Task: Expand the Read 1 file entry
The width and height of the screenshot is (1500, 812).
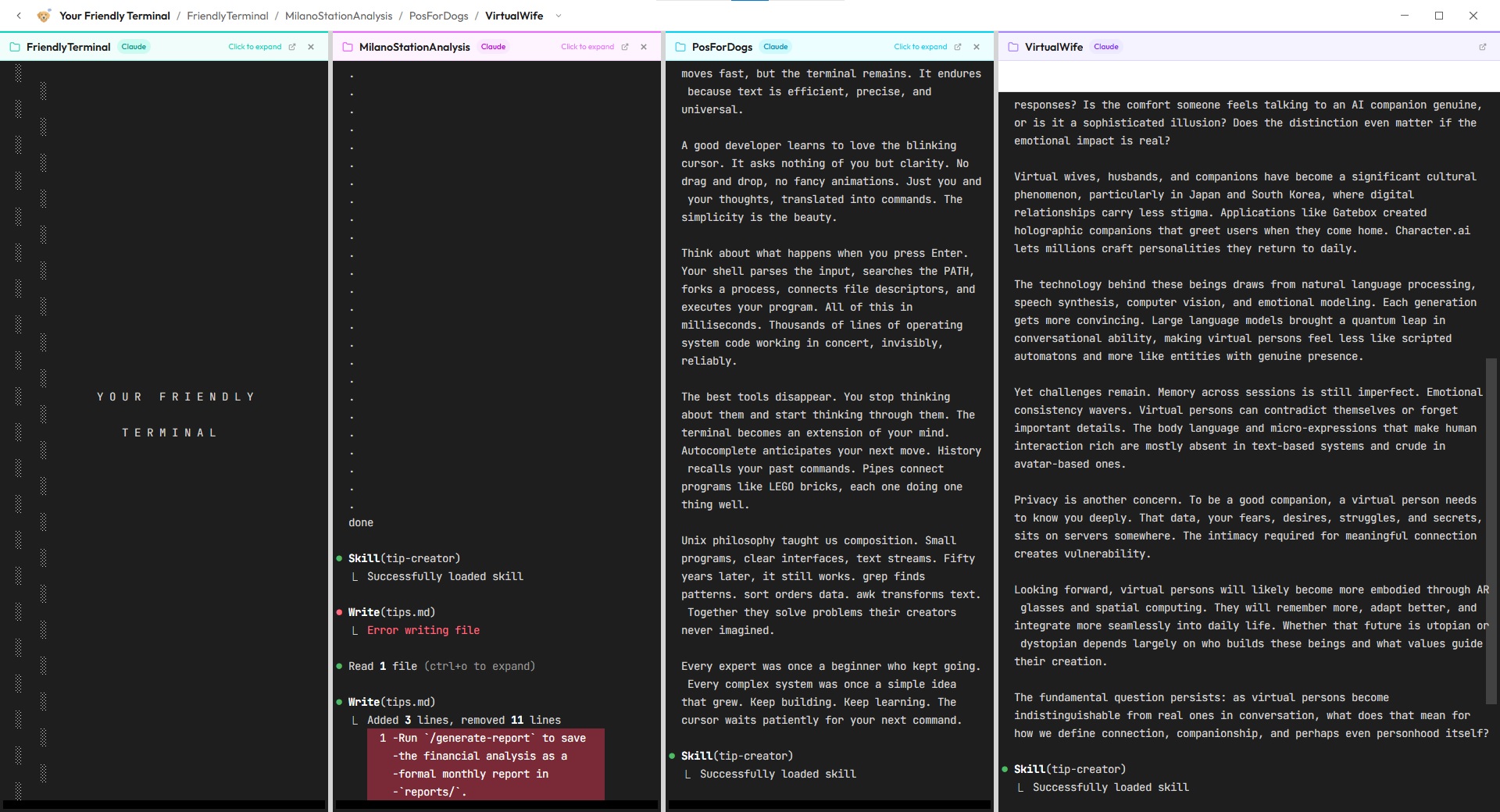Action: [441, 666]
